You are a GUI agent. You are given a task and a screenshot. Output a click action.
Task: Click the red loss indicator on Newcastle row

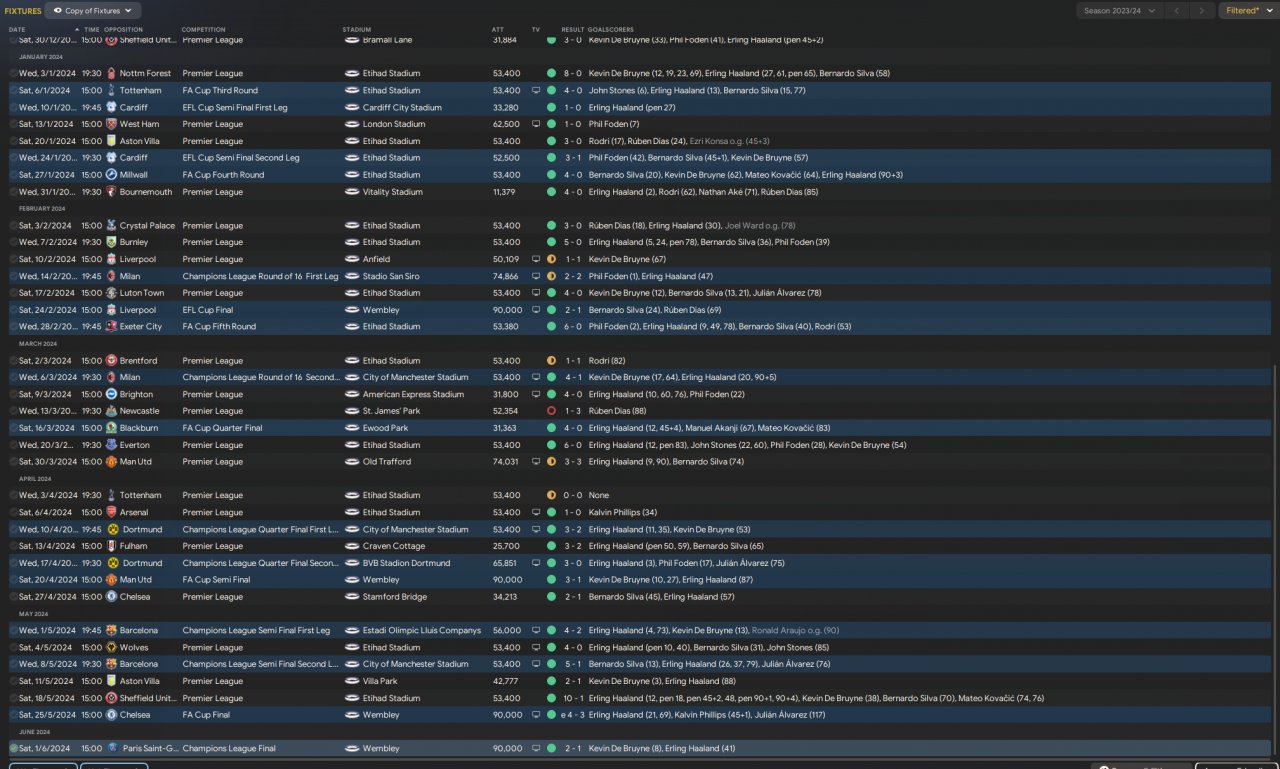pyautogui.click(x=551, y=411)
